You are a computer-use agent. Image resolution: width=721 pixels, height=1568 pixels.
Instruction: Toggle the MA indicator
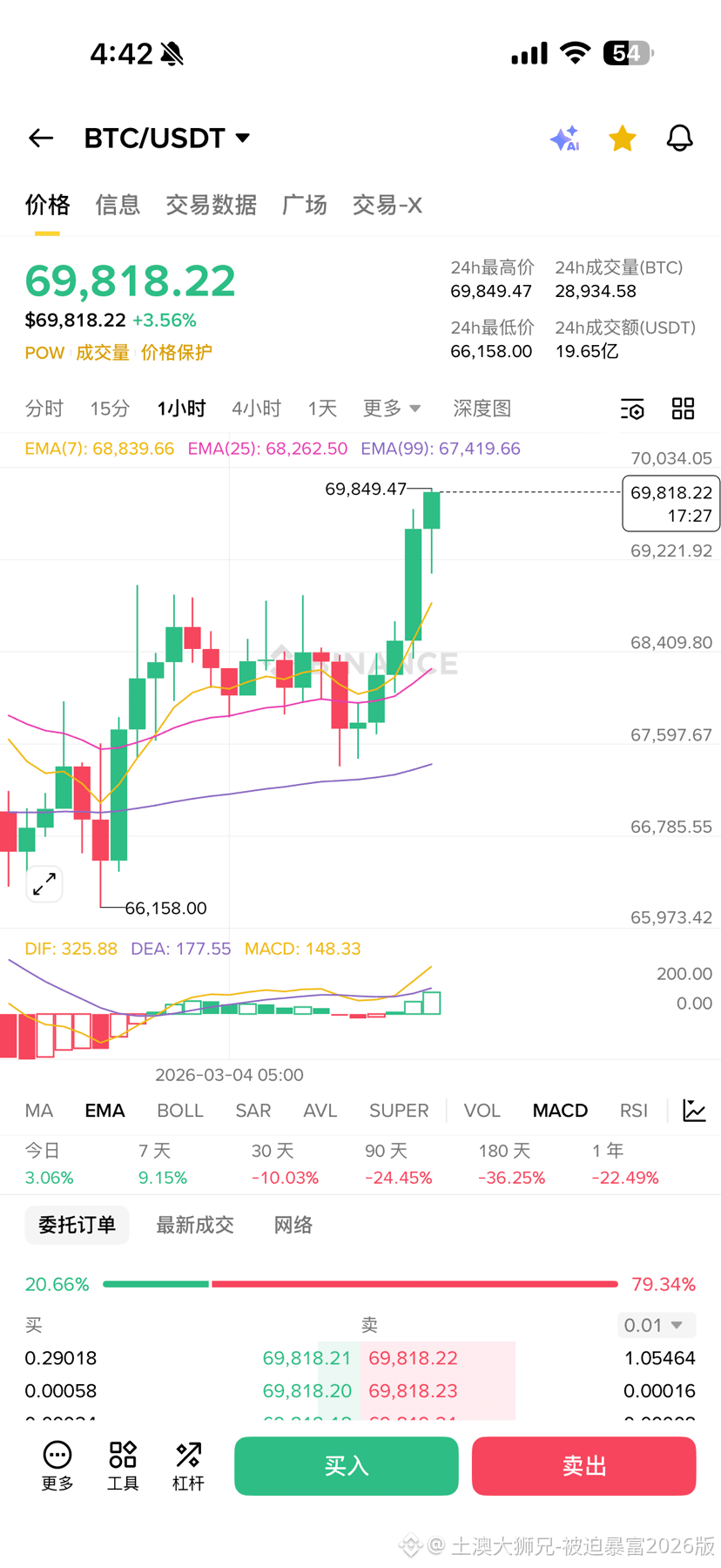tap(39, 1111)
